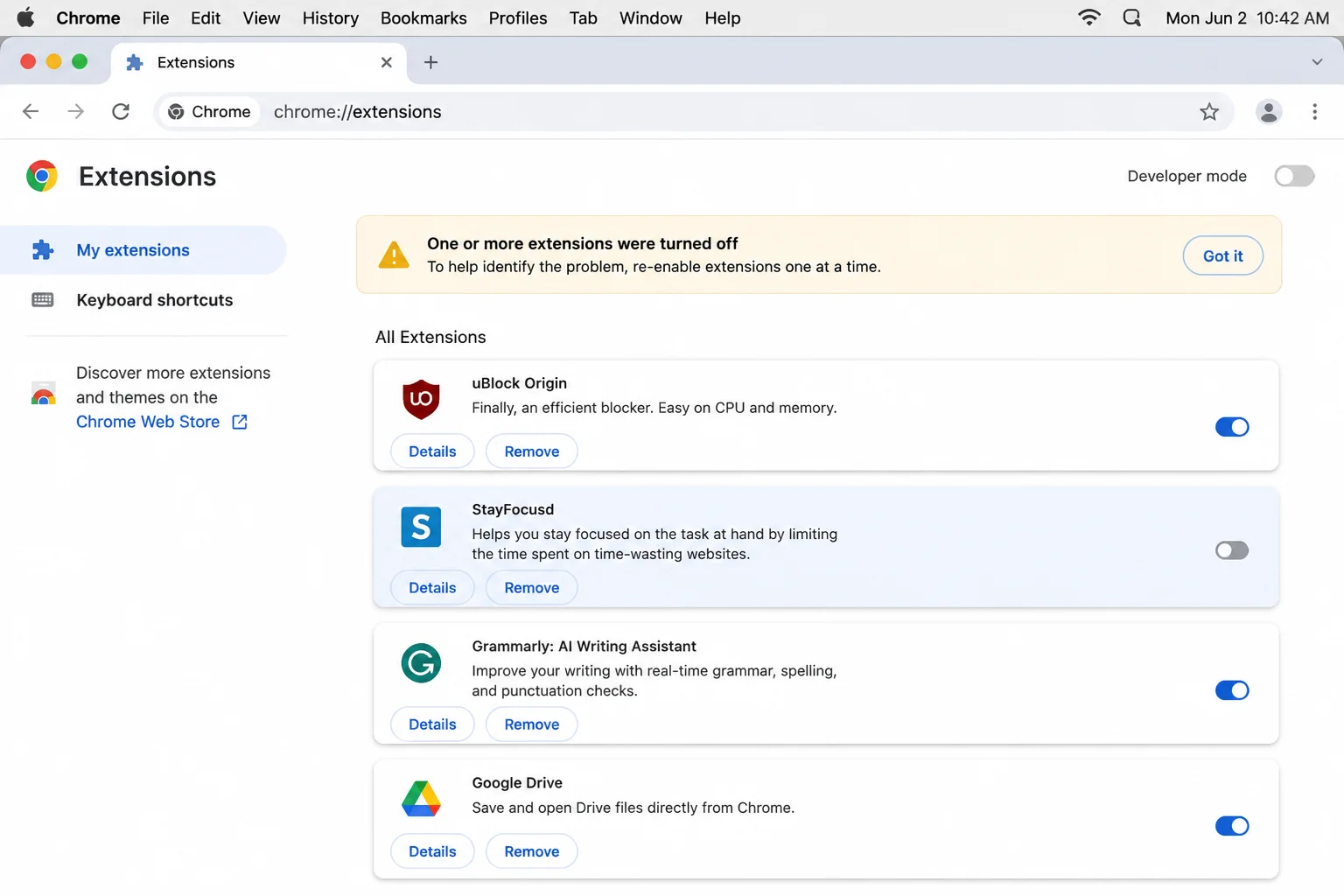Click the Apple menu icon
The height and width of the screenshot is (896, 1344).
[x=25, y=17]
